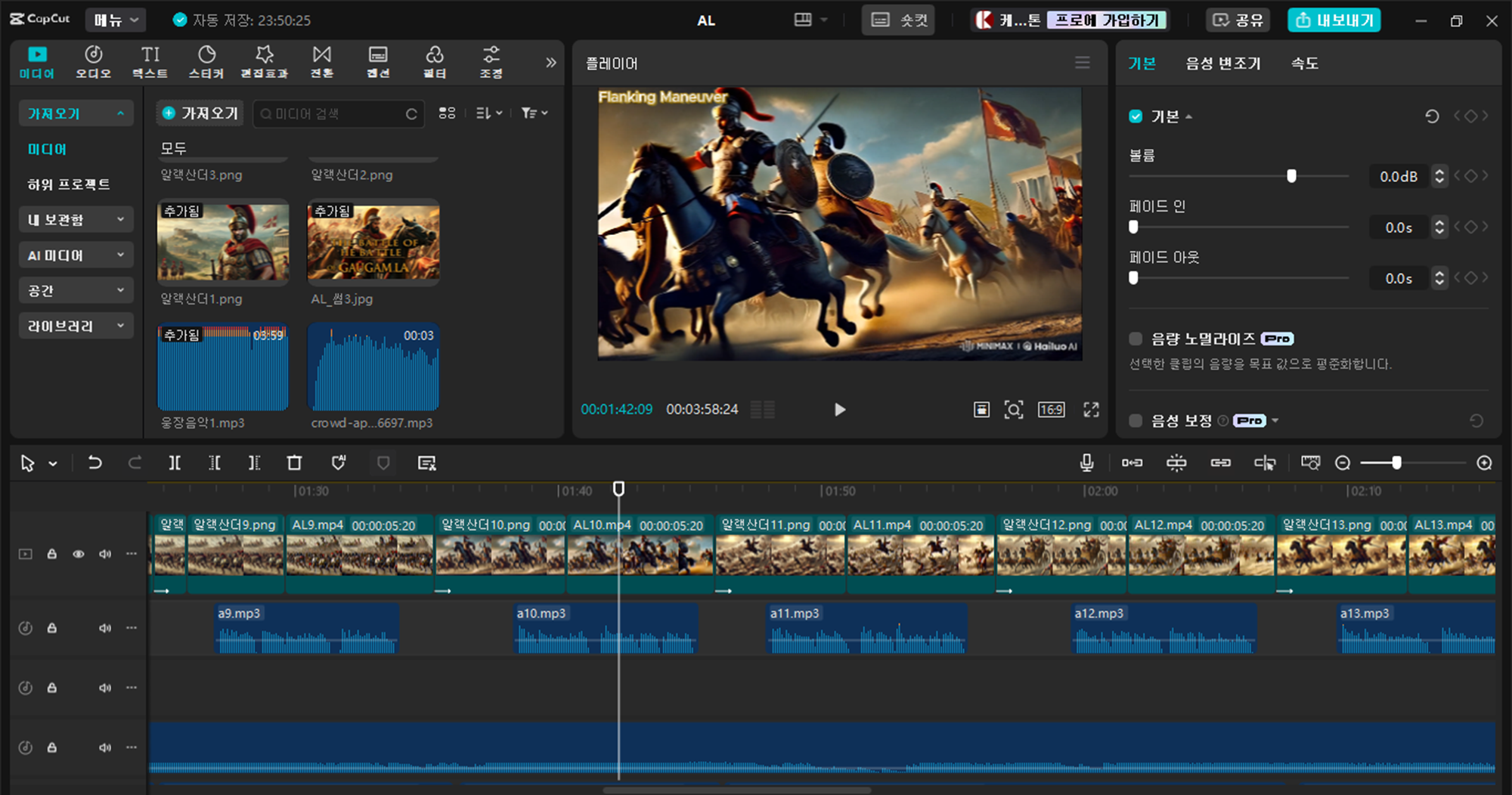
Task: Enable 음성 보정 checkbox
Action: point(1136,420)
